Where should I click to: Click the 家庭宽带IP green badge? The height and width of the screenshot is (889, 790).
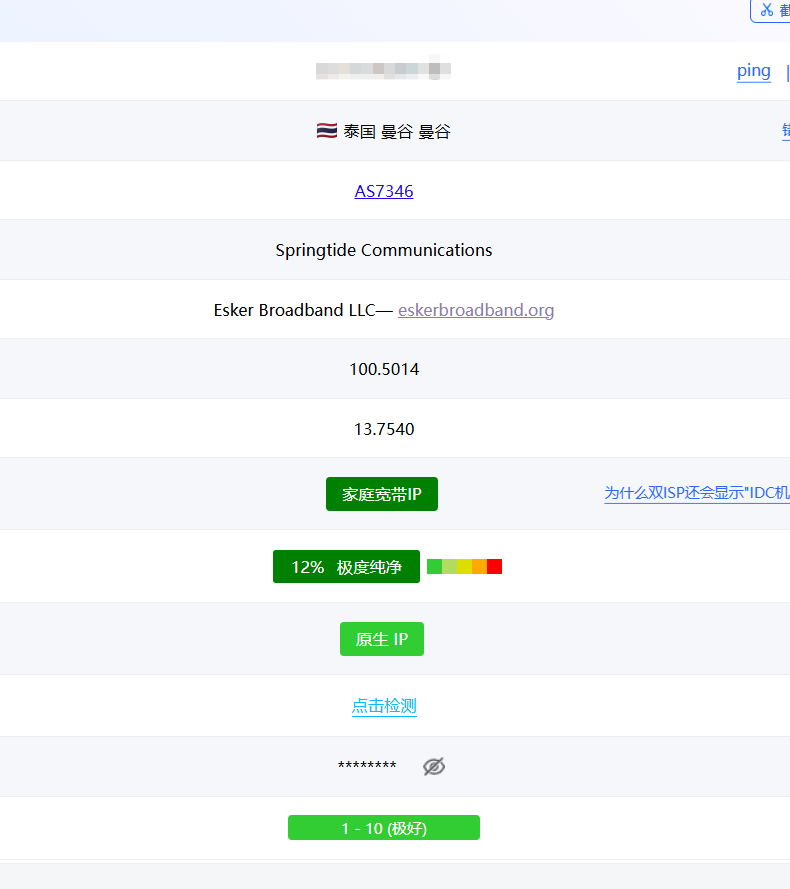tap(382, 494)
